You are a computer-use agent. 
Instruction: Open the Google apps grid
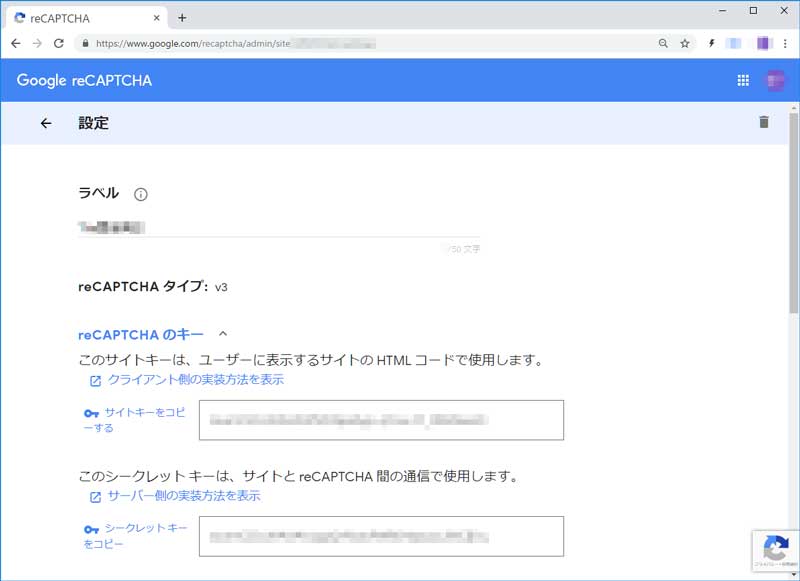point(743,80)
